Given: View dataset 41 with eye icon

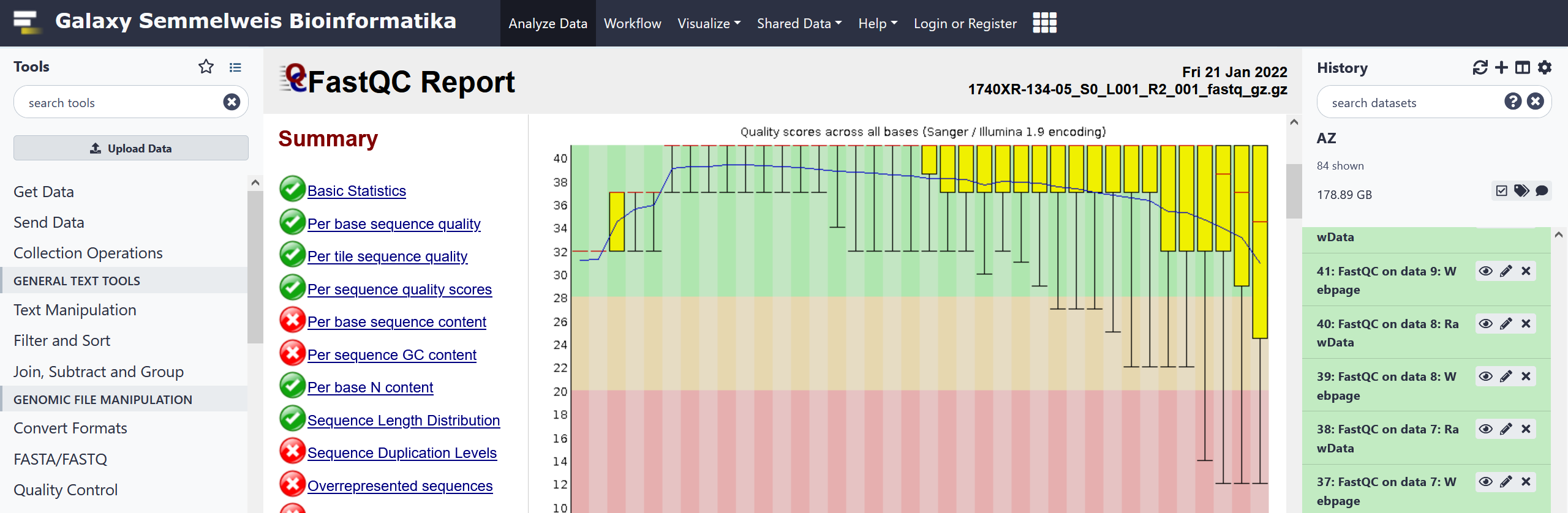Looking at the screenshot, I should 1485,271.
